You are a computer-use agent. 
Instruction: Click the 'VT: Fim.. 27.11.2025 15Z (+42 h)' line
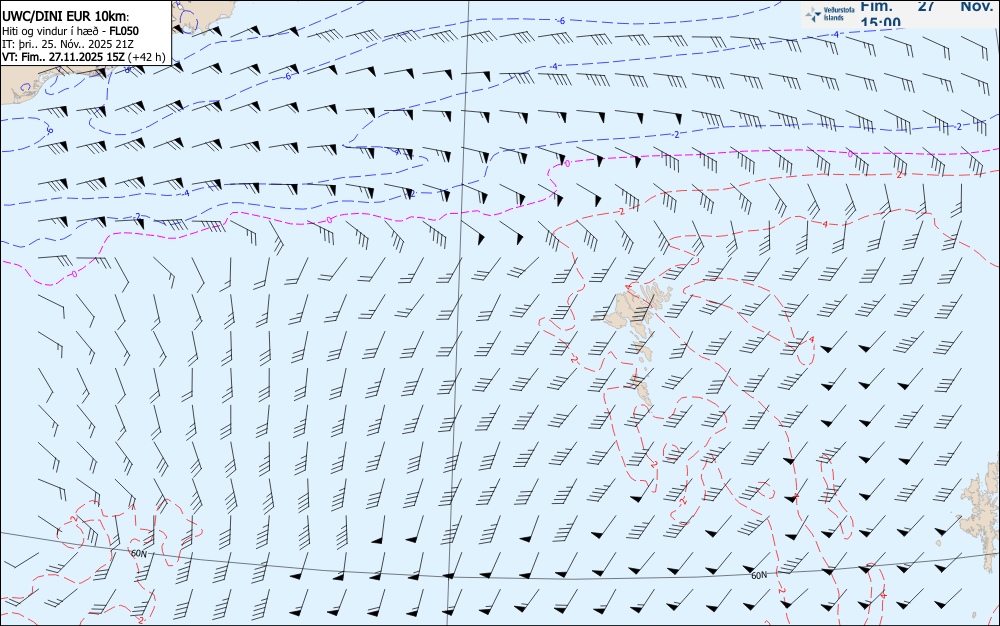84,57
